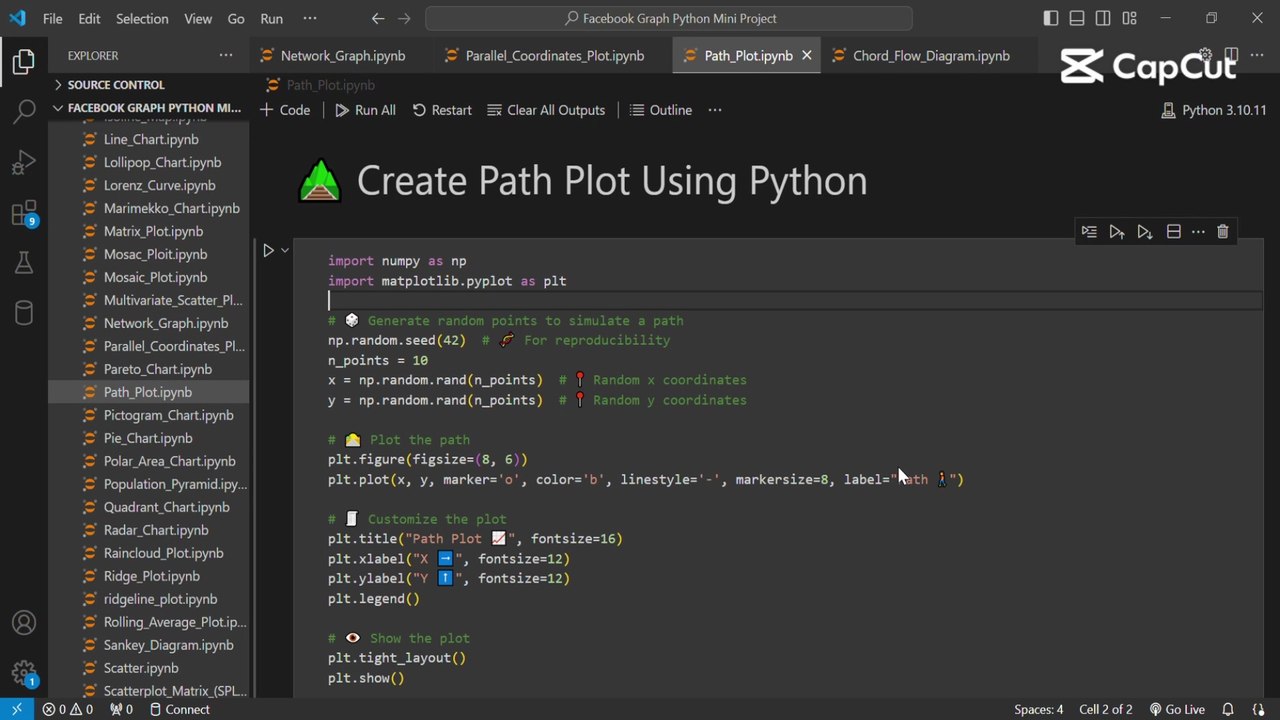The height and width of the screenshot is (720, 1280).
Task: Open the Testing flask view
Action: 24,262
